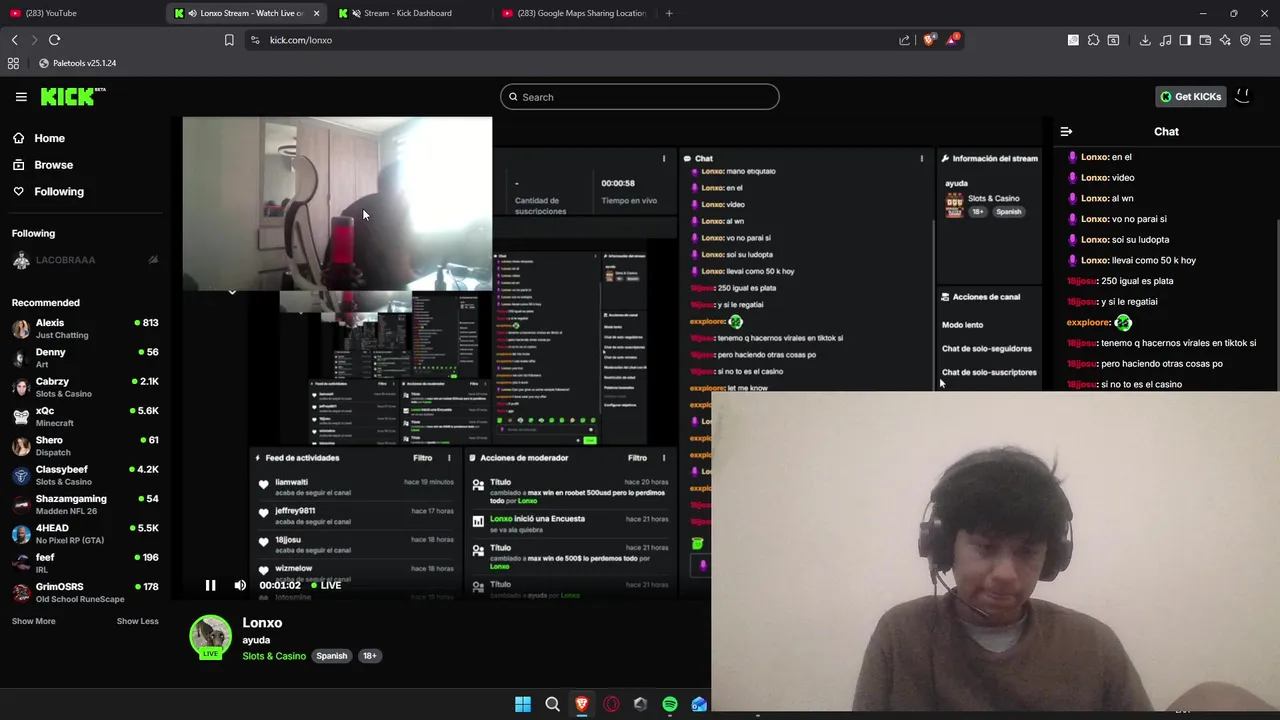Open Brave Shields icon
Screen dimensions: 1280x720
930,40
